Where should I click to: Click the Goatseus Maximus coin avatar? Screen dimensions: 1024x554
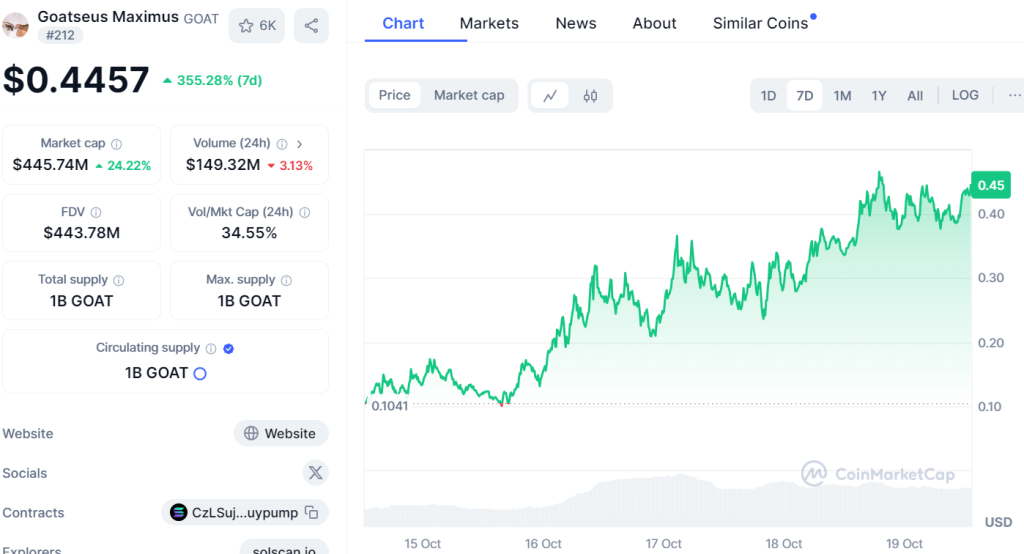coord(15,26)
